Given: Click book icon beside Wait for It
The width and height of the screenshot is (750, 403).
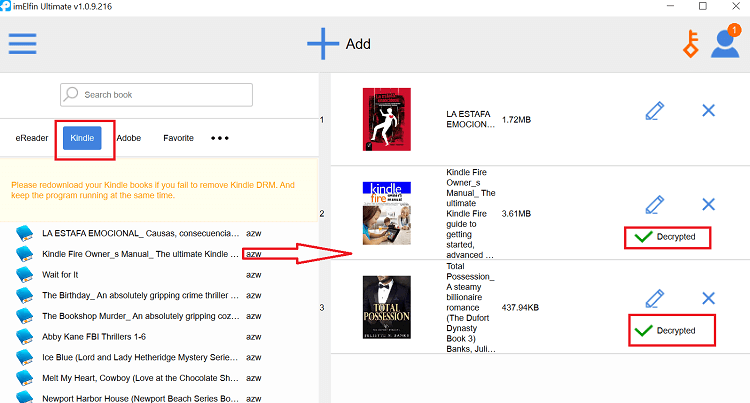Looking at the screenshot, I should pyautogui.click(x=24, y=274).
